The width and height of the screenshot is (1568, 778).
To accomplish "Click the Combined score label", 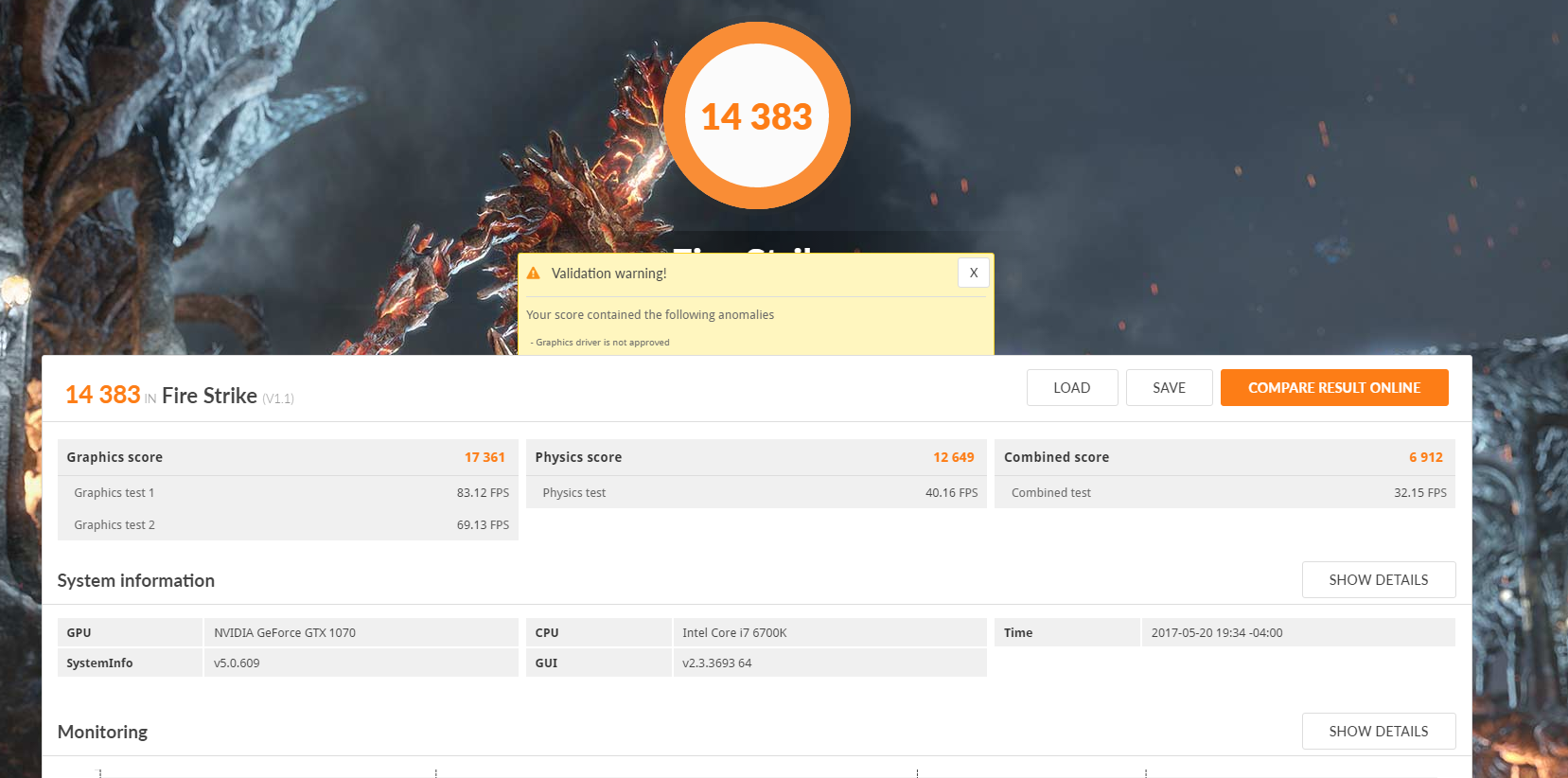I will pyautogui.click(x=1056, y=457).
